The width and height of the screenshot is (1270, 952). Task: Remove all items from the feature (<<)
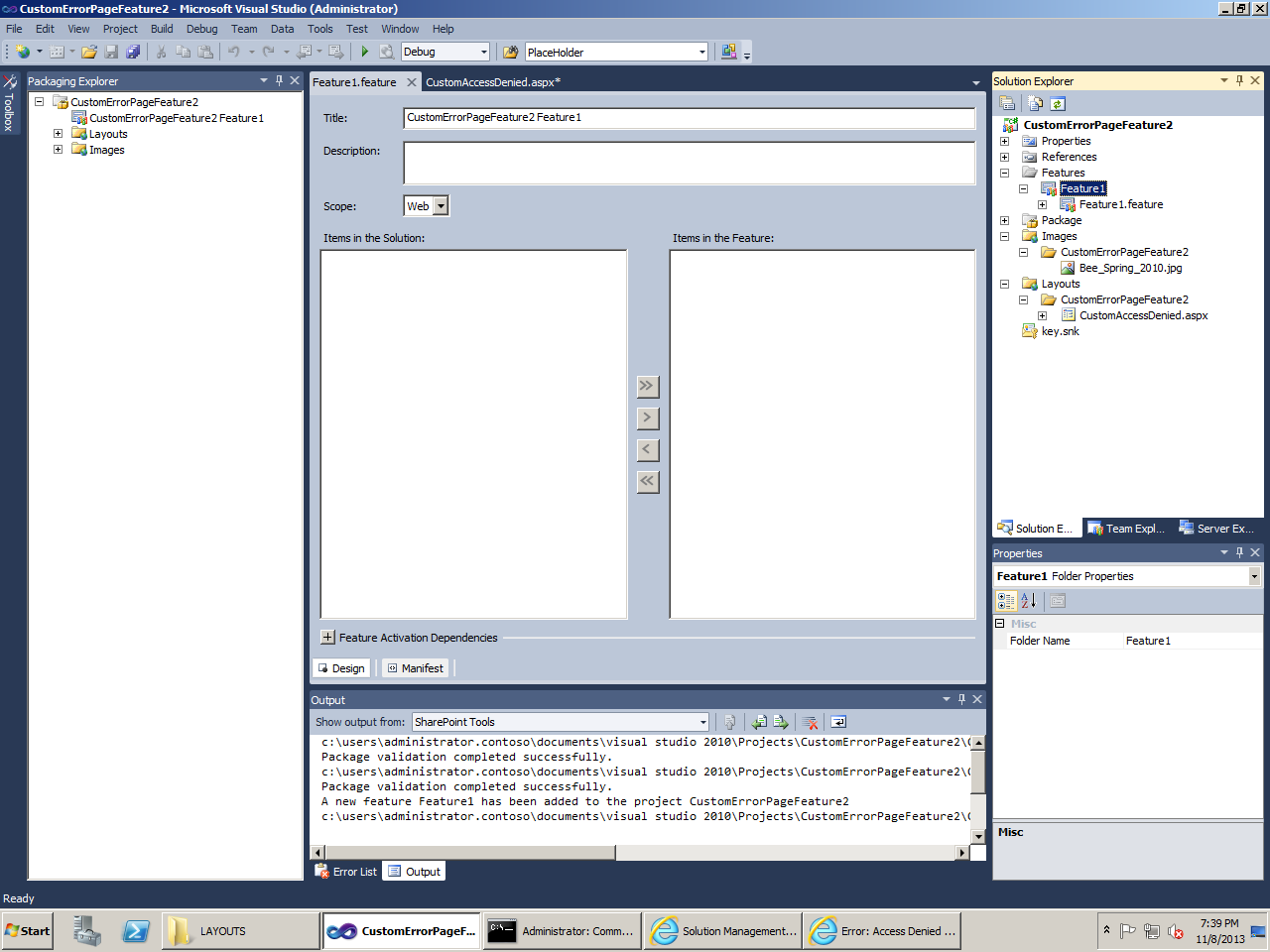point(647,481)
